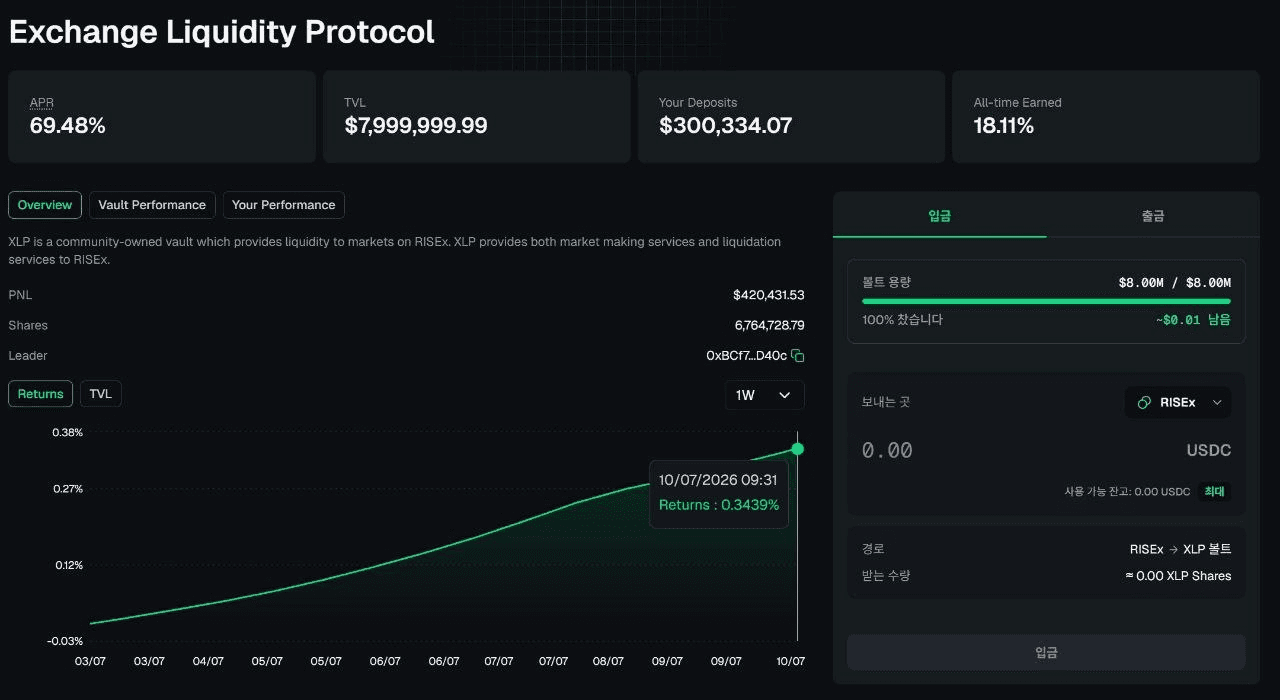Image resolution: width=1280 pixels, height=700 pixels.
Task: Toggle chart to Returns view
Action: pyautogui.click(x=41, y=394)
